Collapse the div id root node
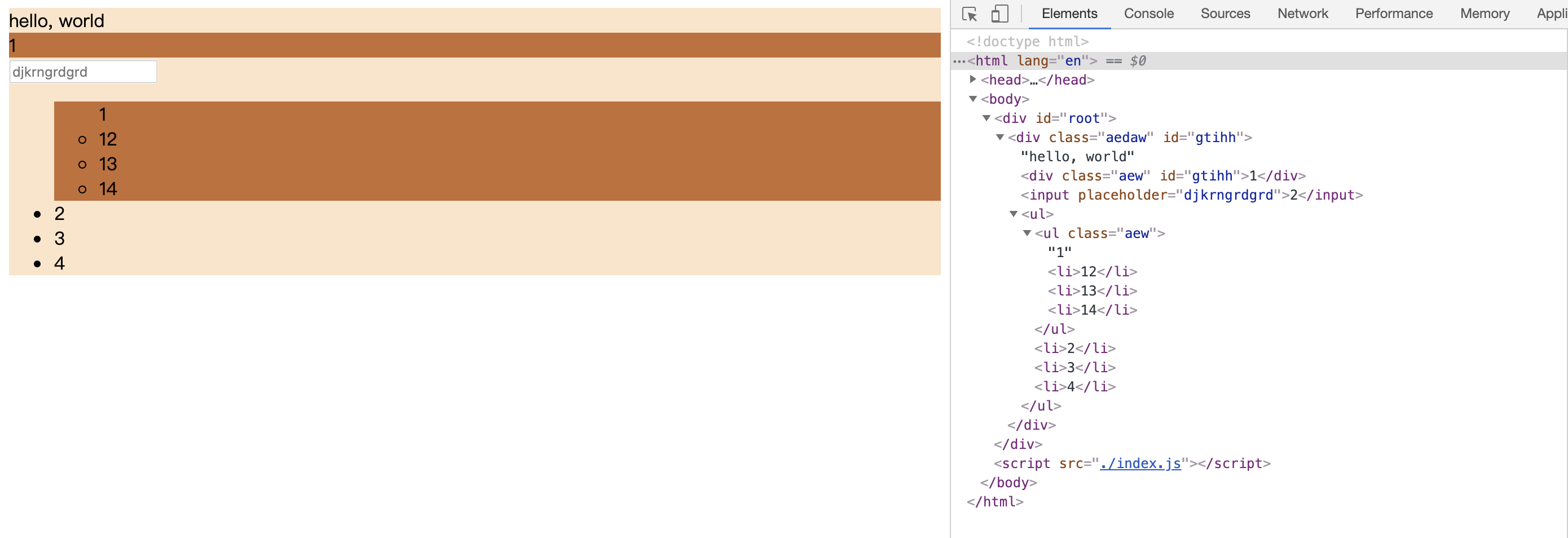The width and height of the screenshot is (1568, 538). tap(986, 118)
